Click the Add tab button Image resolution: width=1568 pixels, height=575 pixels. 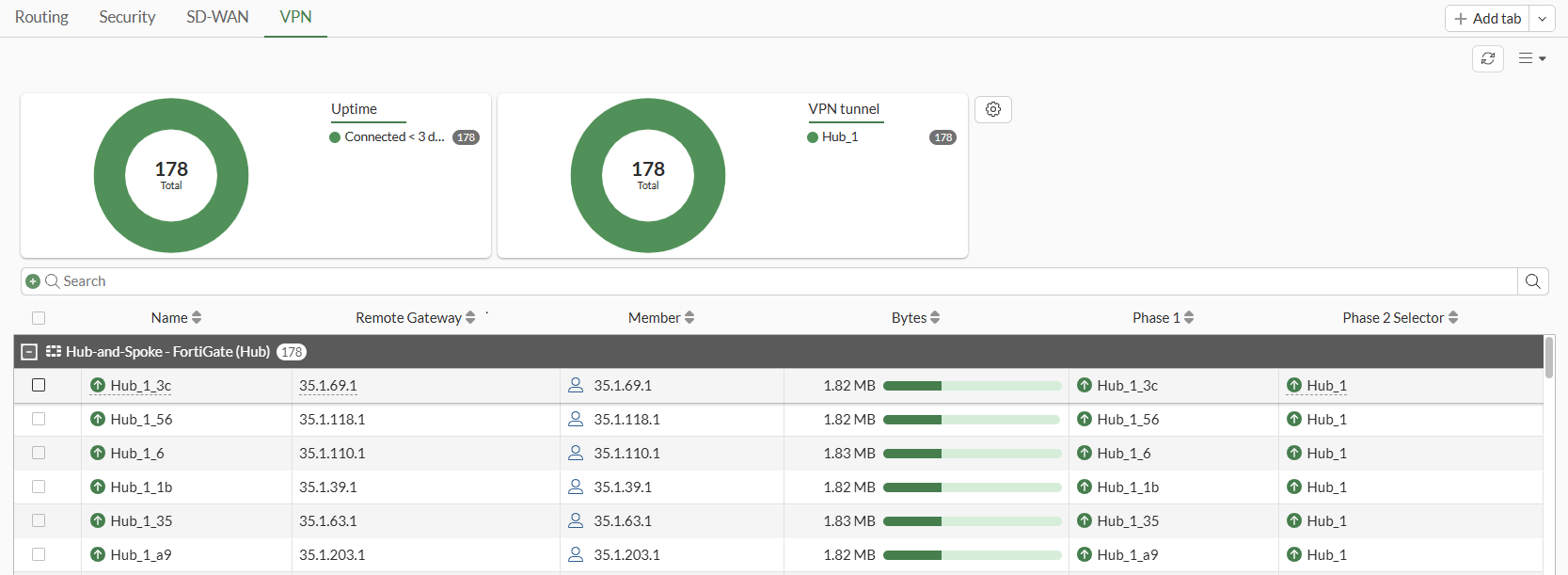click(1487, 19)
